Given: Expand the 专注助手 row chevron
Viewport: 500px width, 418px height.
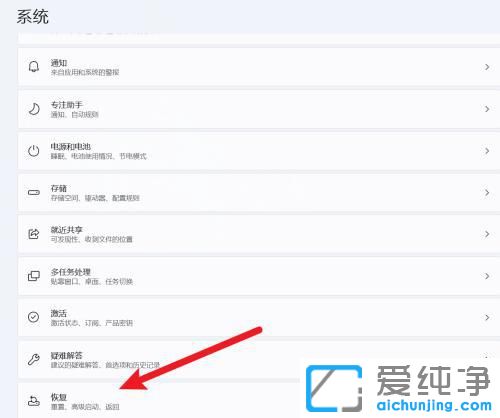Looking at the screenshot, I should coord(487,109).
